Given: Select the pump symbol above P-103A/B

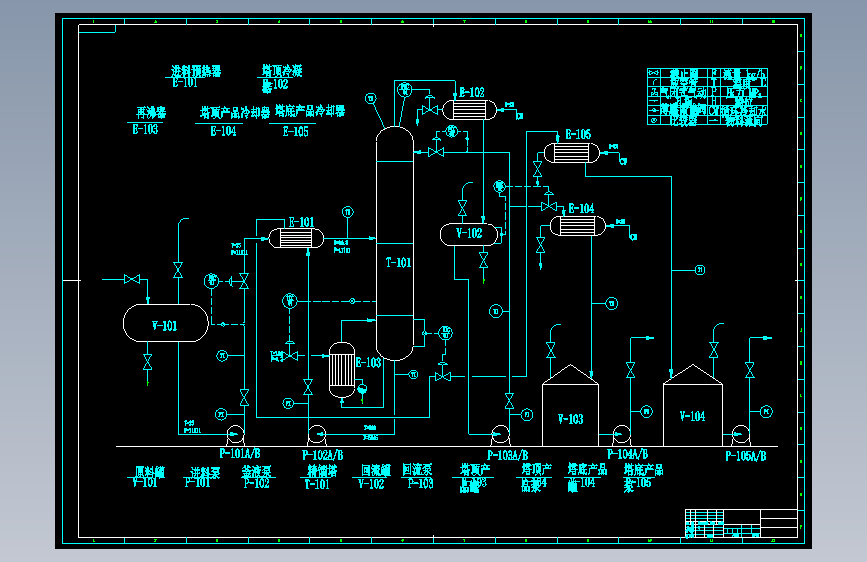Looking at the screenshot, I should click(500, 435).
